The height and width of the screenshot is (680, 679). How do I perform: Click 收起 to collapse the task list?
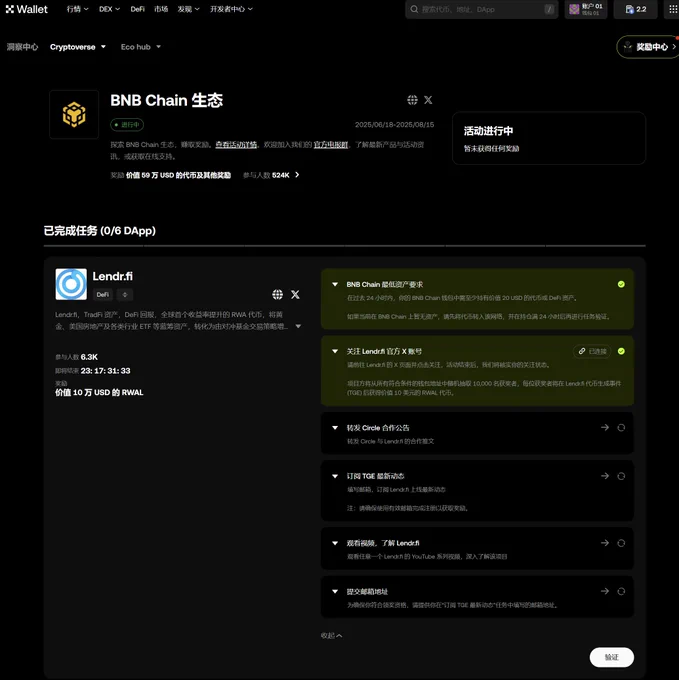[x=331, y=635]
